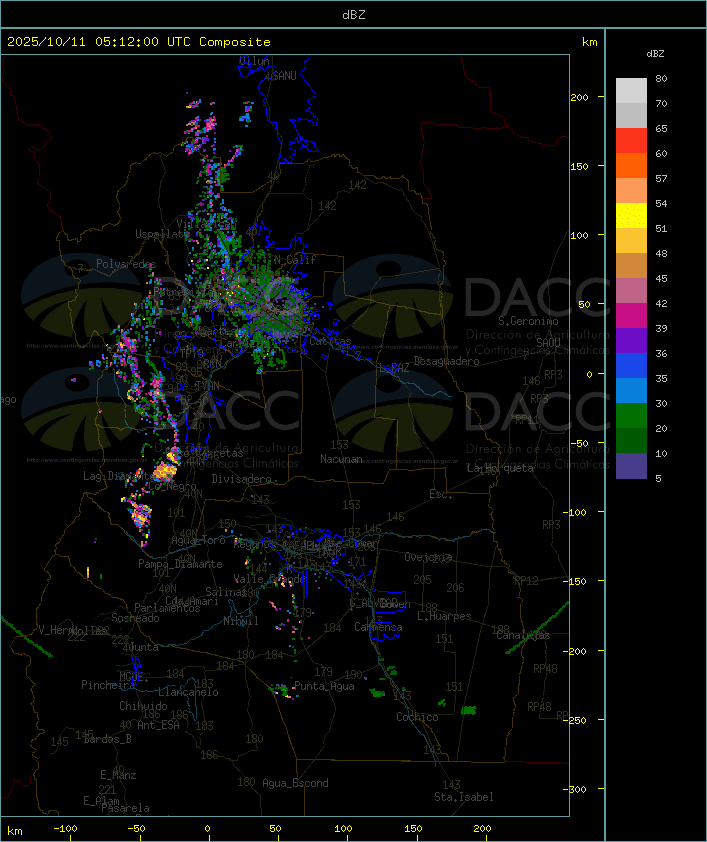Pick the green 20–30 dBZ legend swatch
The image size is (707, 842).
pos(631,415)
